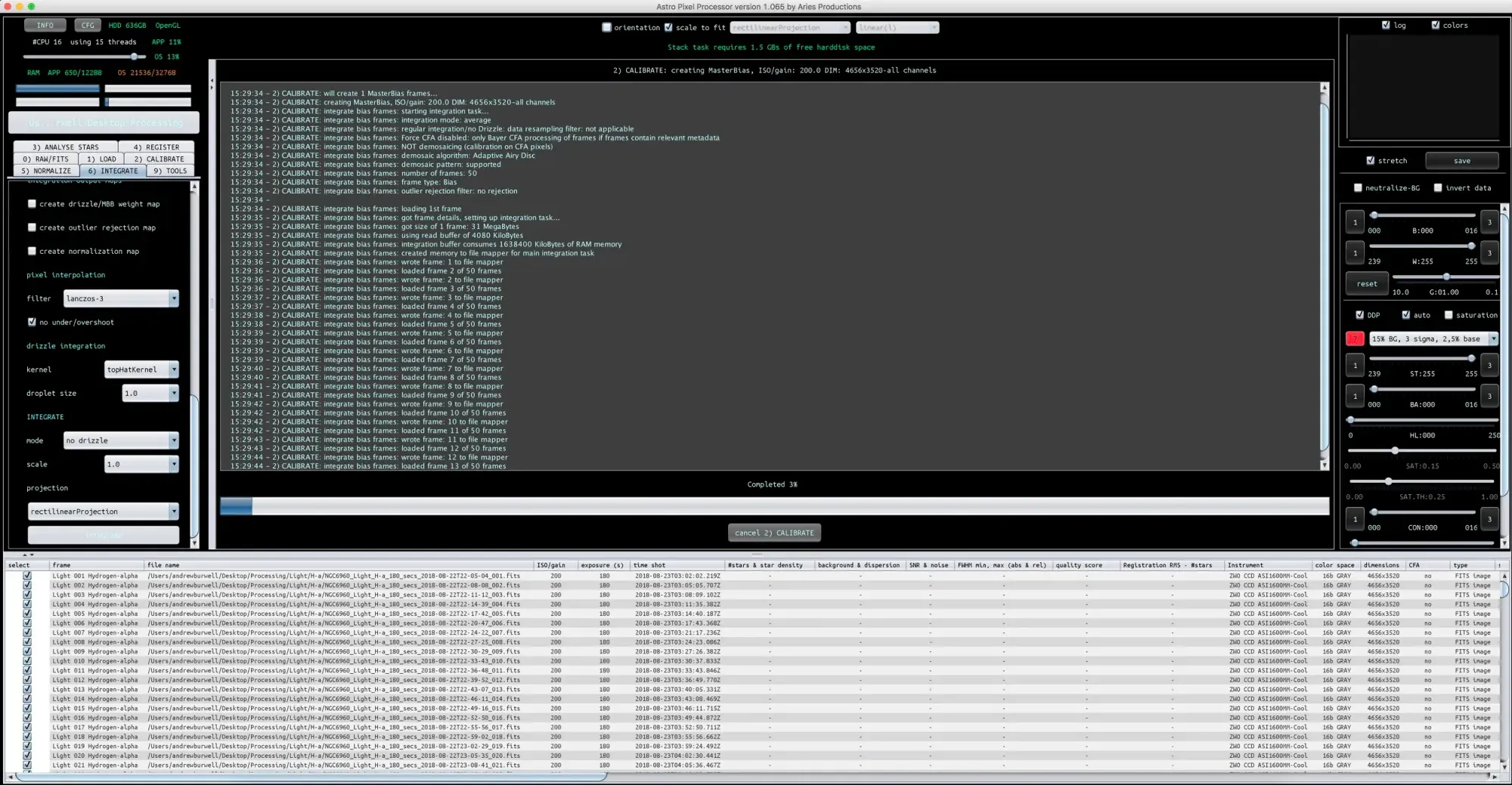Sort by file name column header
This screenshot has width=1512, height=785.
339,565
